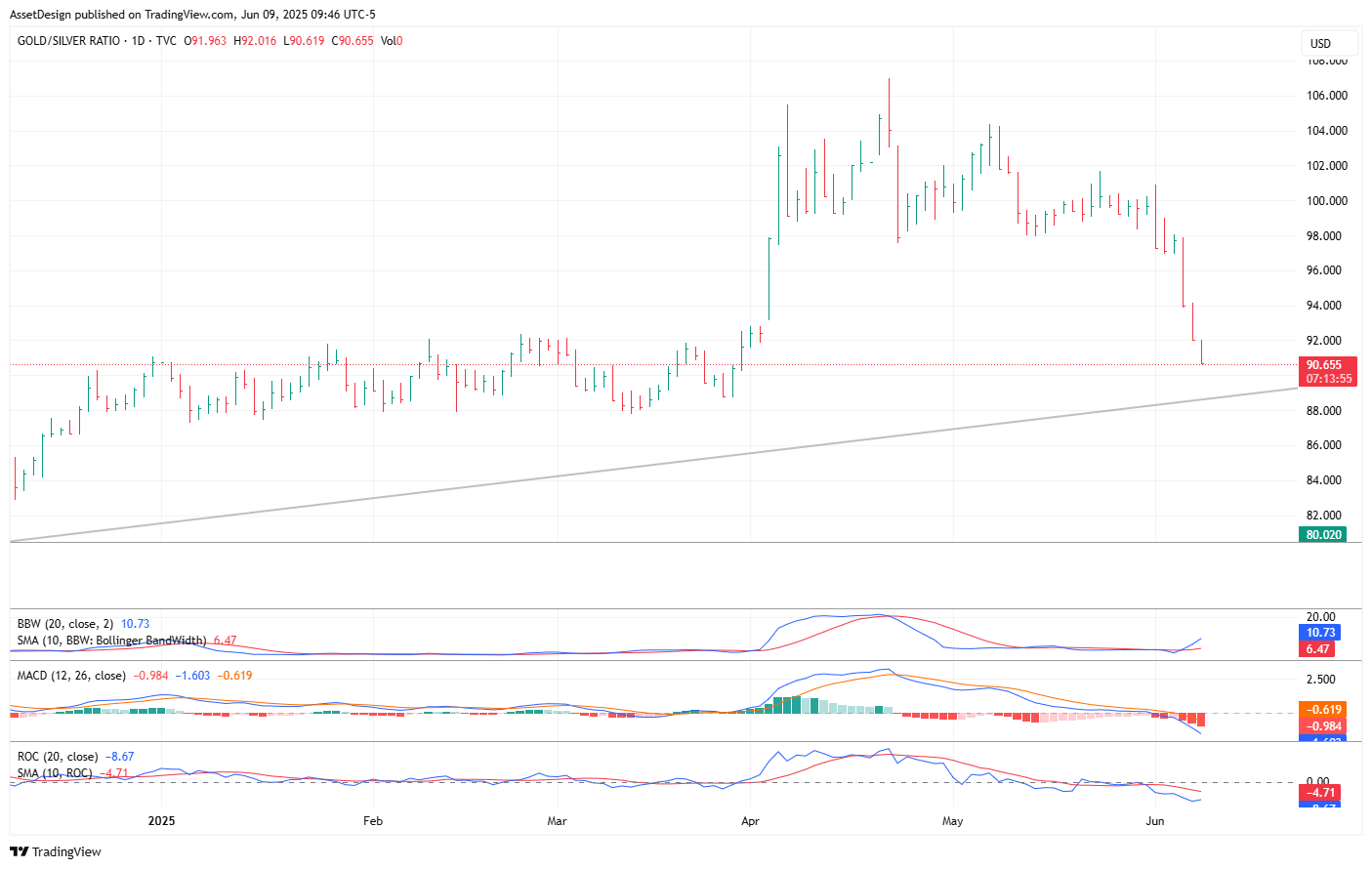Click the high value H92.016

(255, 41)
